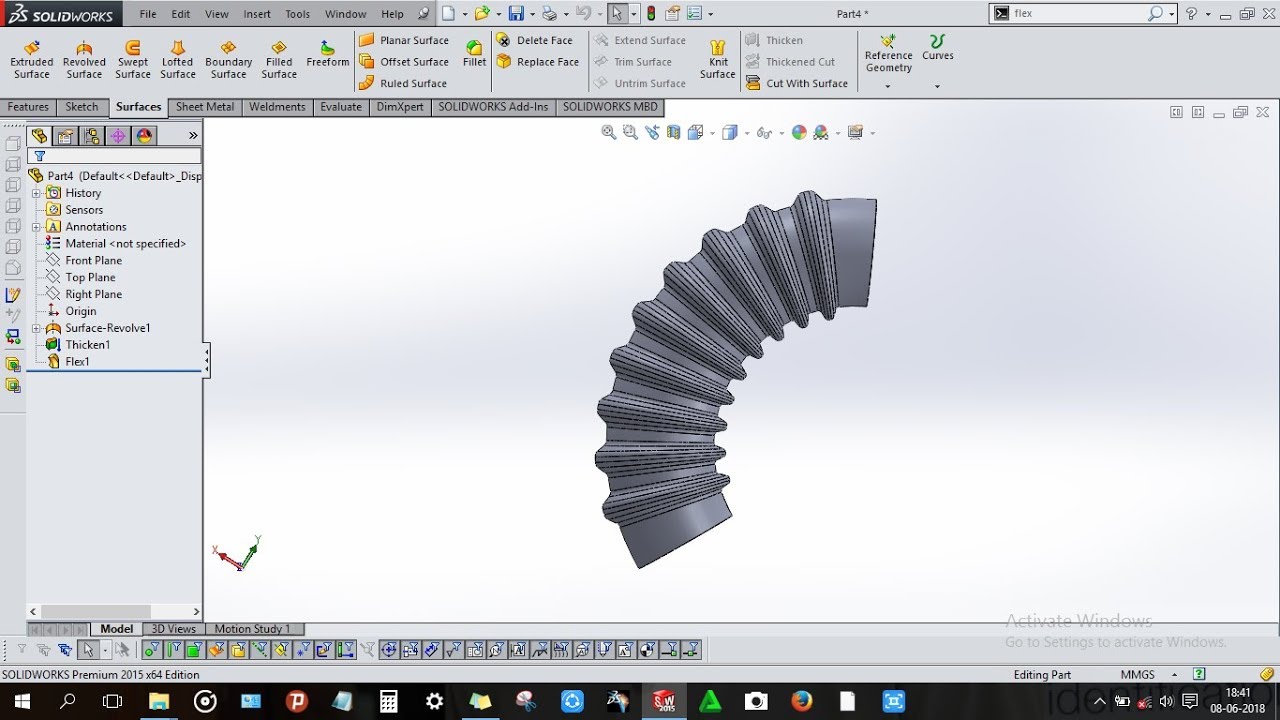The image size is (1280, 720).
Task: Open the Insert menu
Action: pos(257,14)
